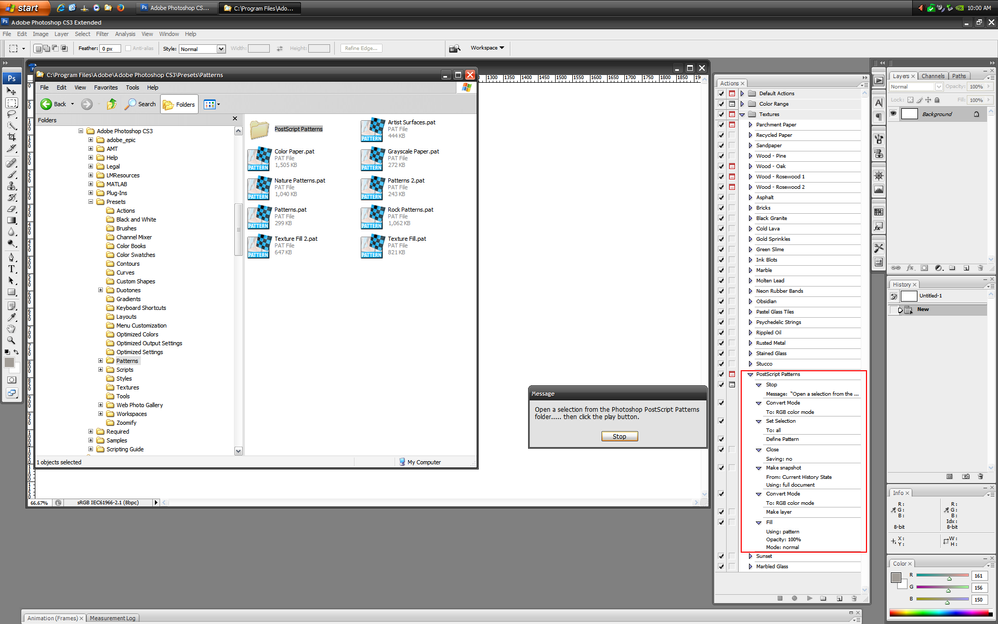This screenshot has width=998, height=624.
Task: Collapse the Presets folder in the tree
Action: 90,202
